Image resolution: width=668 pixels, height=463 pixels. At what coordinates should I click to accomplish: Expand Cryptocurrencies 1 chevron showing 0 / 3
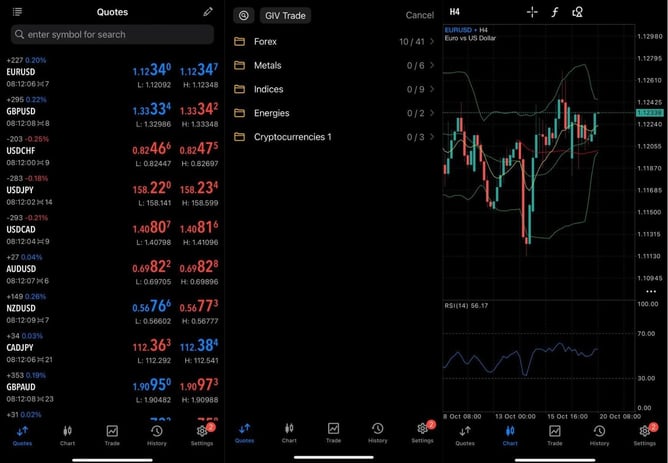432,137
